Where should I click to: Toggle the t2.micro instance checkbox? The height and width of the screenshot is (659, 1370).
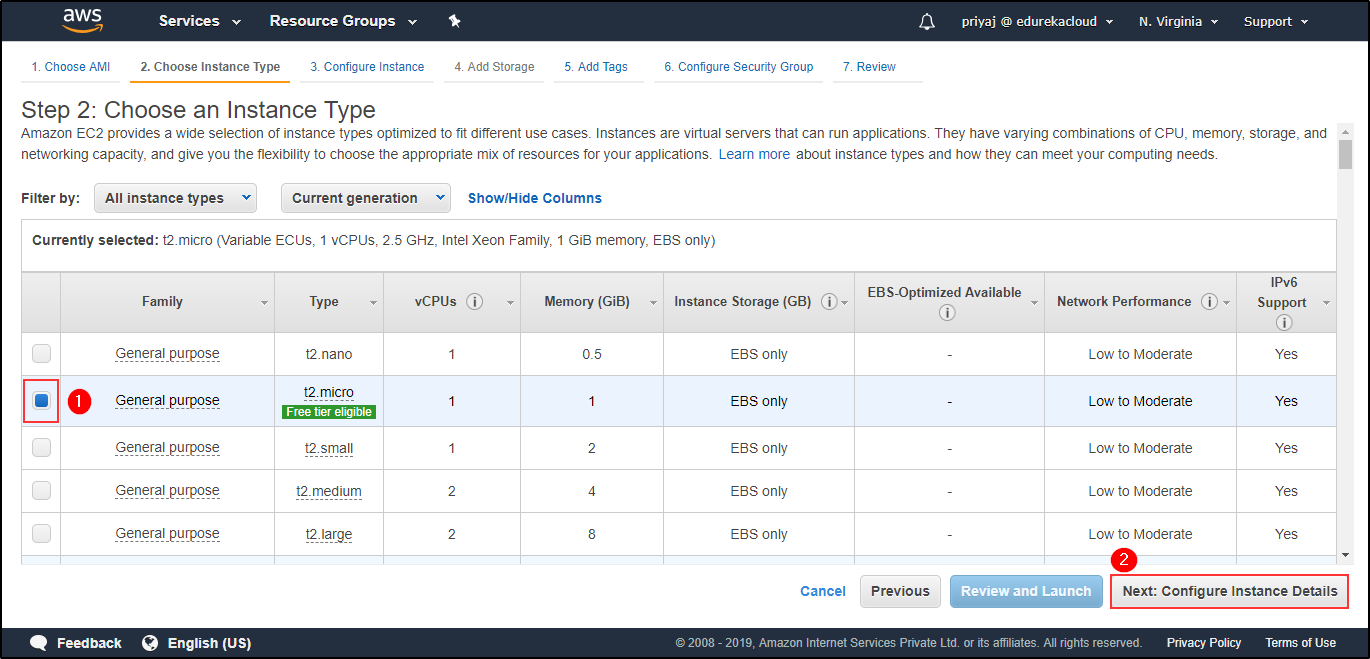click(41, 400)
